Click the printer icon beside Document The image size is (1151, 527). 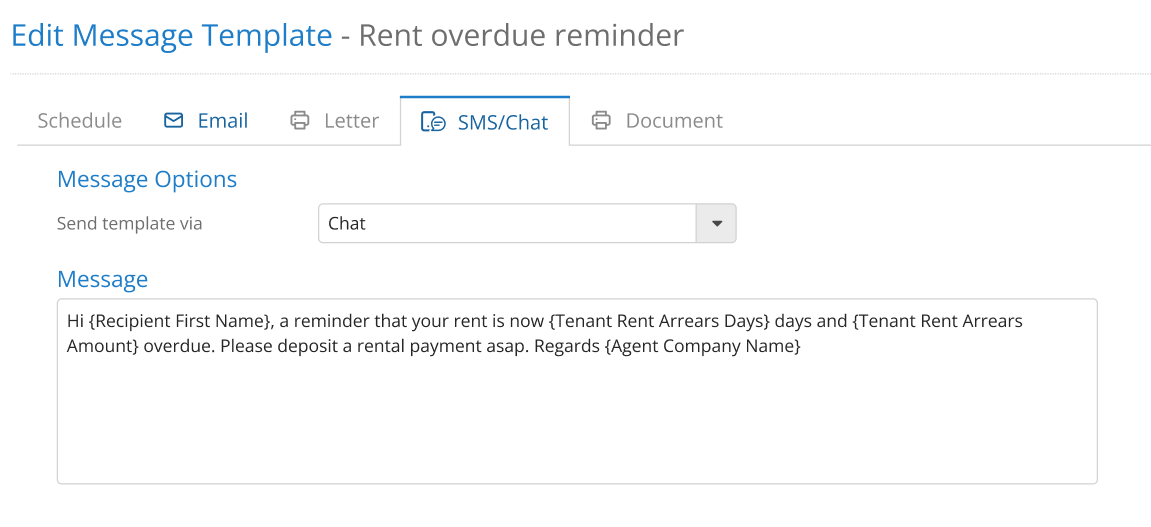601,121
